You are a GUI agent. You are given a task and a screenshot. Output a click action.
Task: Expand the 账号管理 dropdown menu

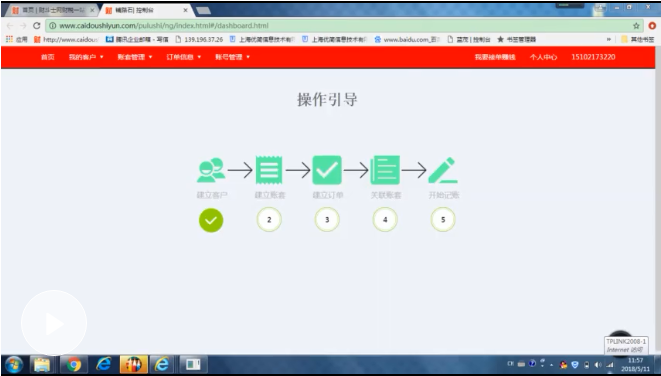click(233, 57)
